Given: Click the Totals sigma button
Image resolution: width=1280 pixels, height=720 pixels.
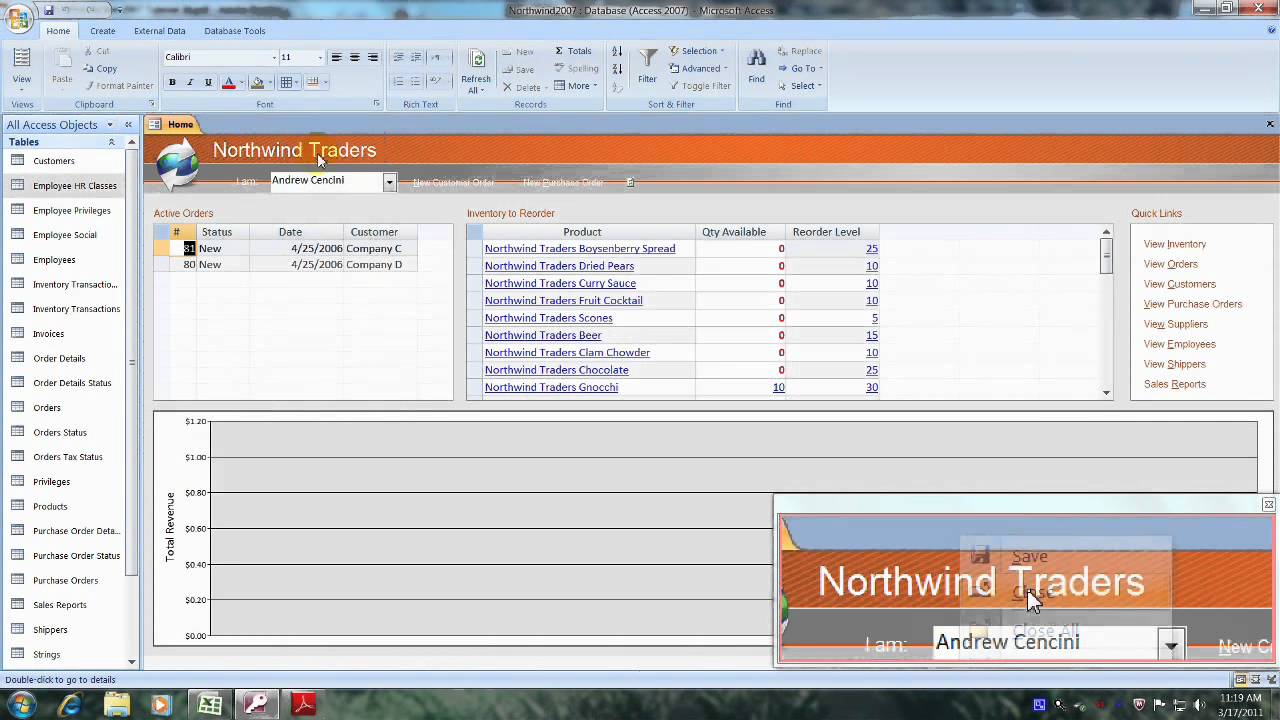Looking at the screenshot, I should coord(573,51).
